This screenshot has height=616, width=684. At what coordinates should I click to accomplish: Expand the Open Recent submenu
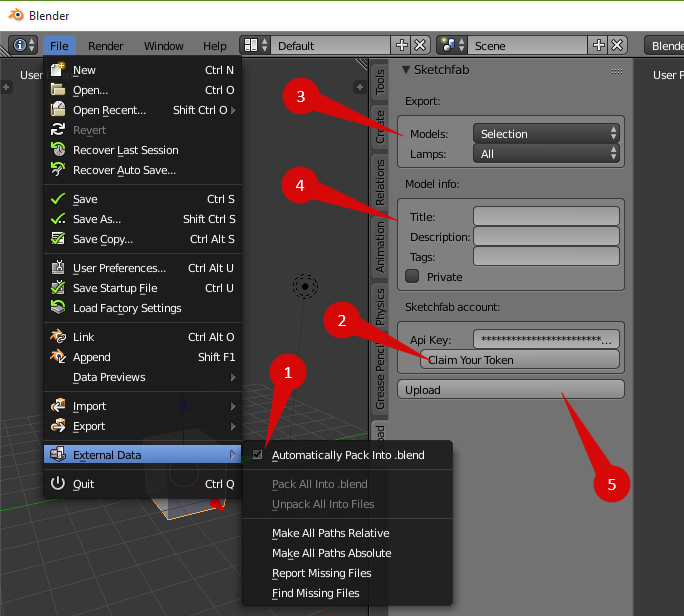pos(233,110)
